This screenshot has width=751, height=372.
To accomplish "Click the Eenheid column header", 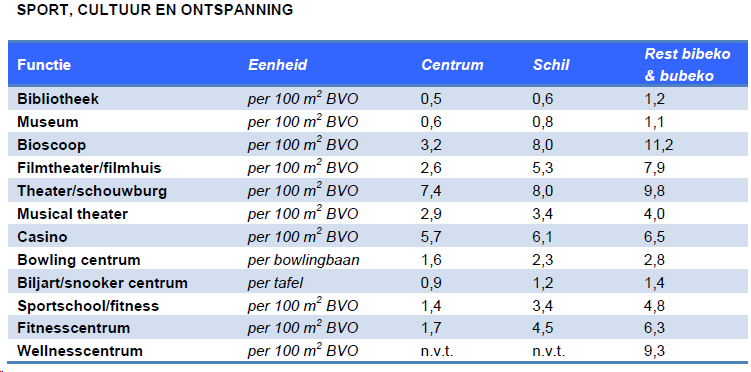I will click(x=277, y=65).
